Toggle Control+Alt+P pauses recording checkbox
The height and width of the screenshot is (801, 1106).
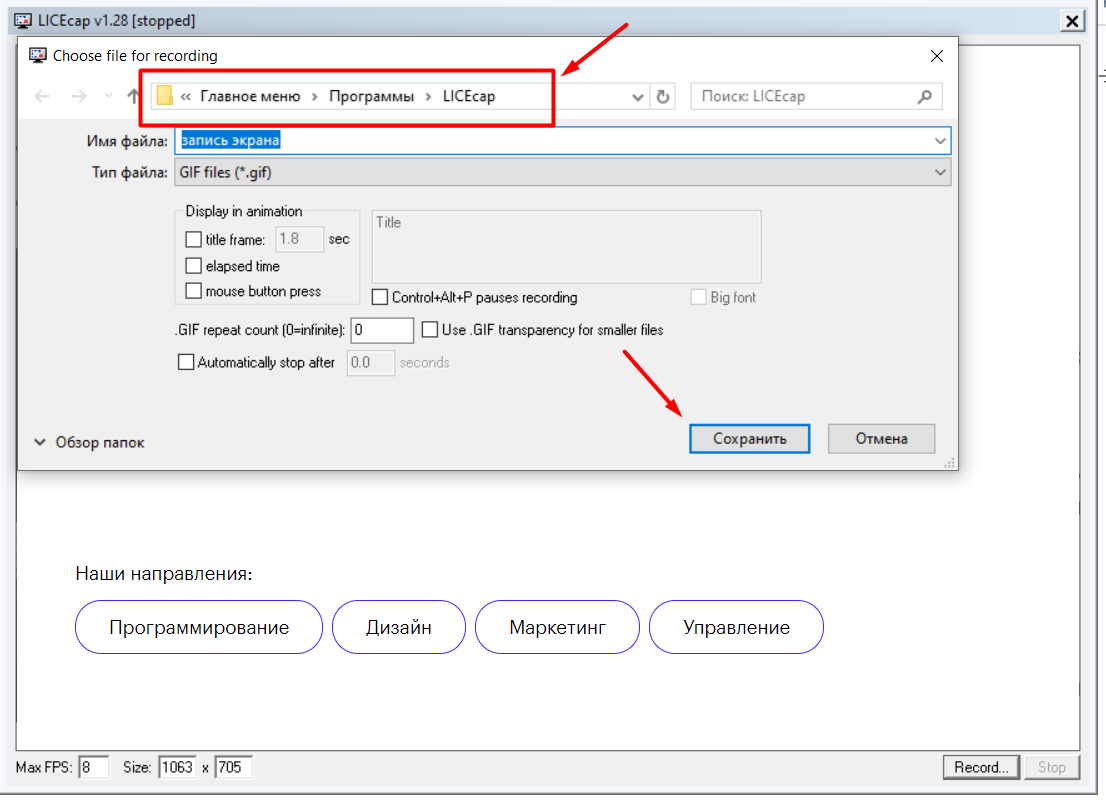379,297
